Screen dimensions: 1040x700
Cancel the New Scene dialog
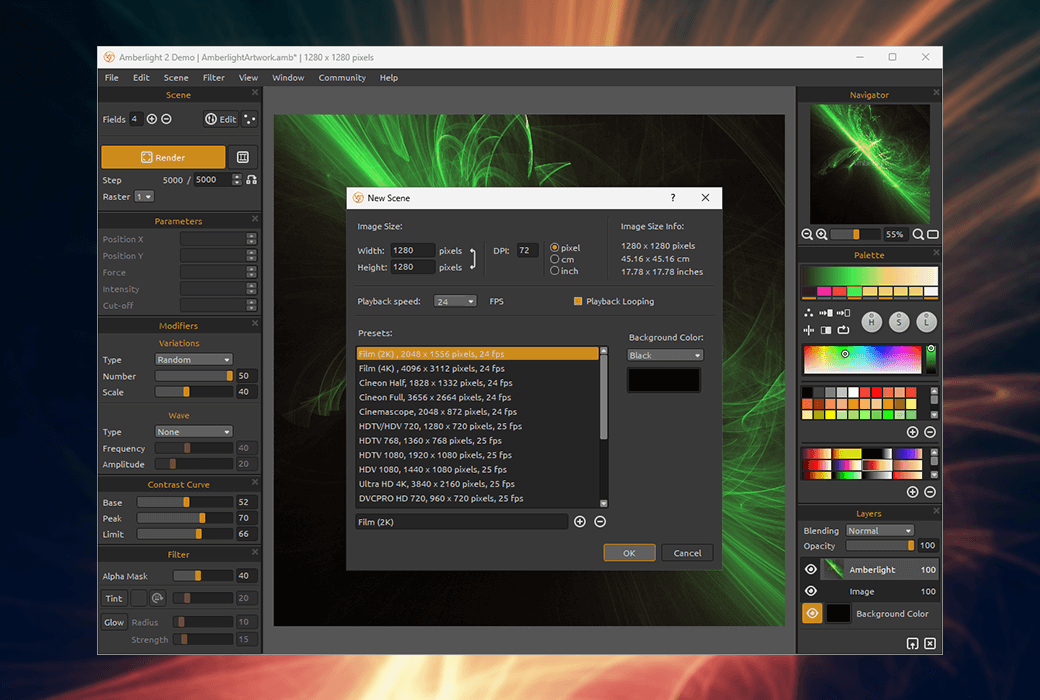pos(687,553)
